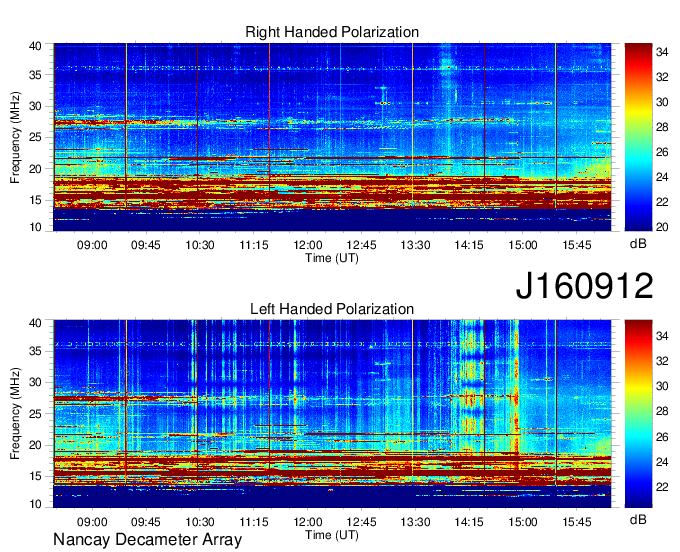Image resolution: width=680 pixels, height=552 pixels.
Task: Click the 09:00 time tick of Left Handed plot
Action: 92,522
